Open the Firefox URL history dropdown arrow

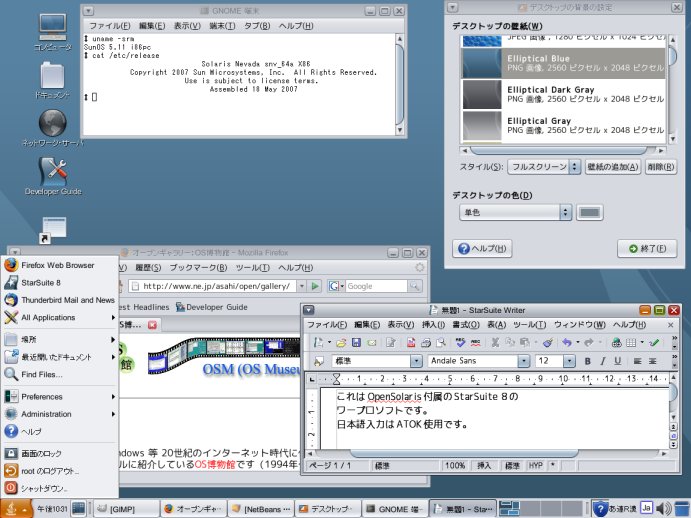(x=301, y=286)
